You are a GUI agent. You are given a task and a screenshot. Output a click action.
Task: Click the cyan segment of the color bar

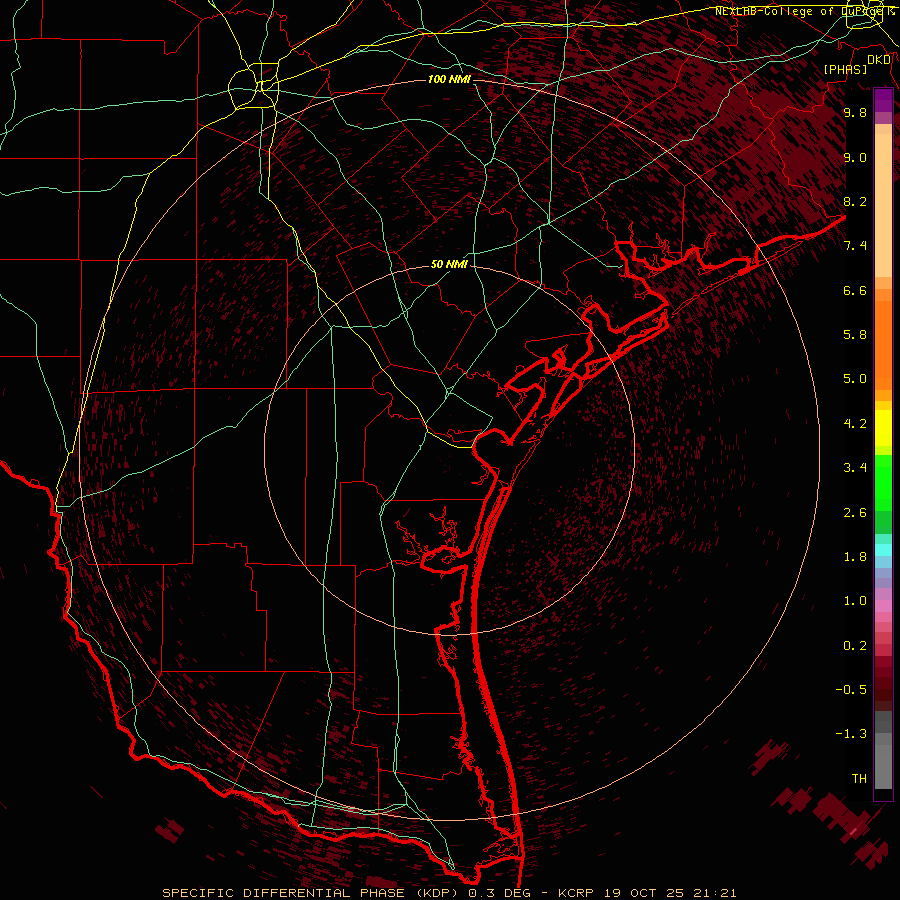883,549
